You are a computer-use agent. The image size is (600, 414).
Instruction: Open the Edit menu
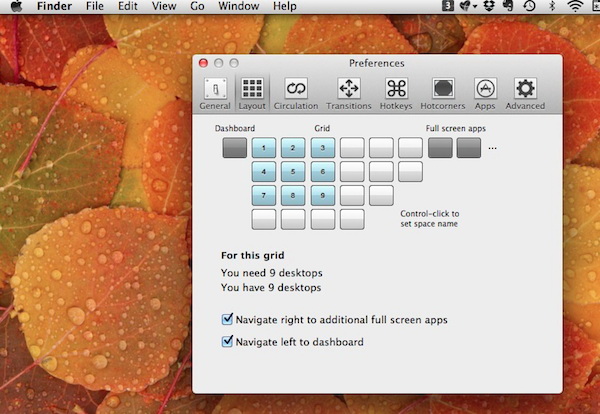click(128, 6)
